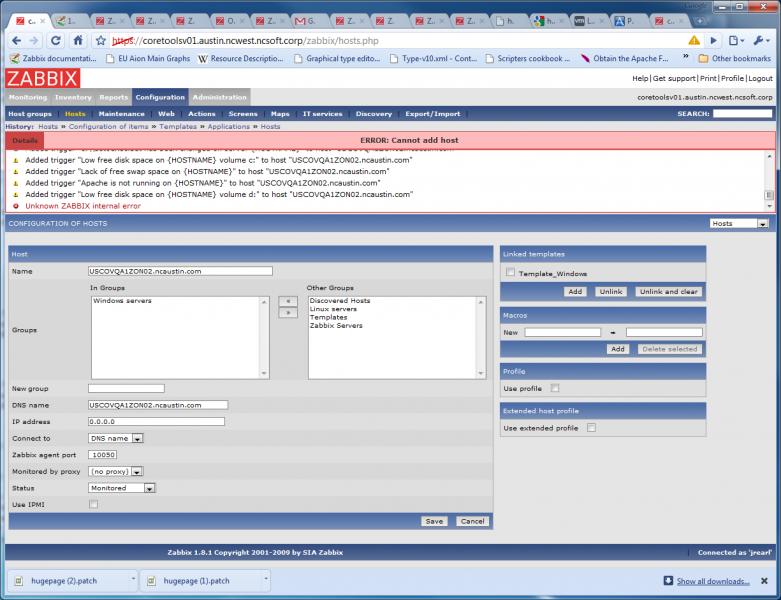This screenshot has width=781, height=600.
Task: Reload the page with the refresh icon
Action: [x=56, y=40]
